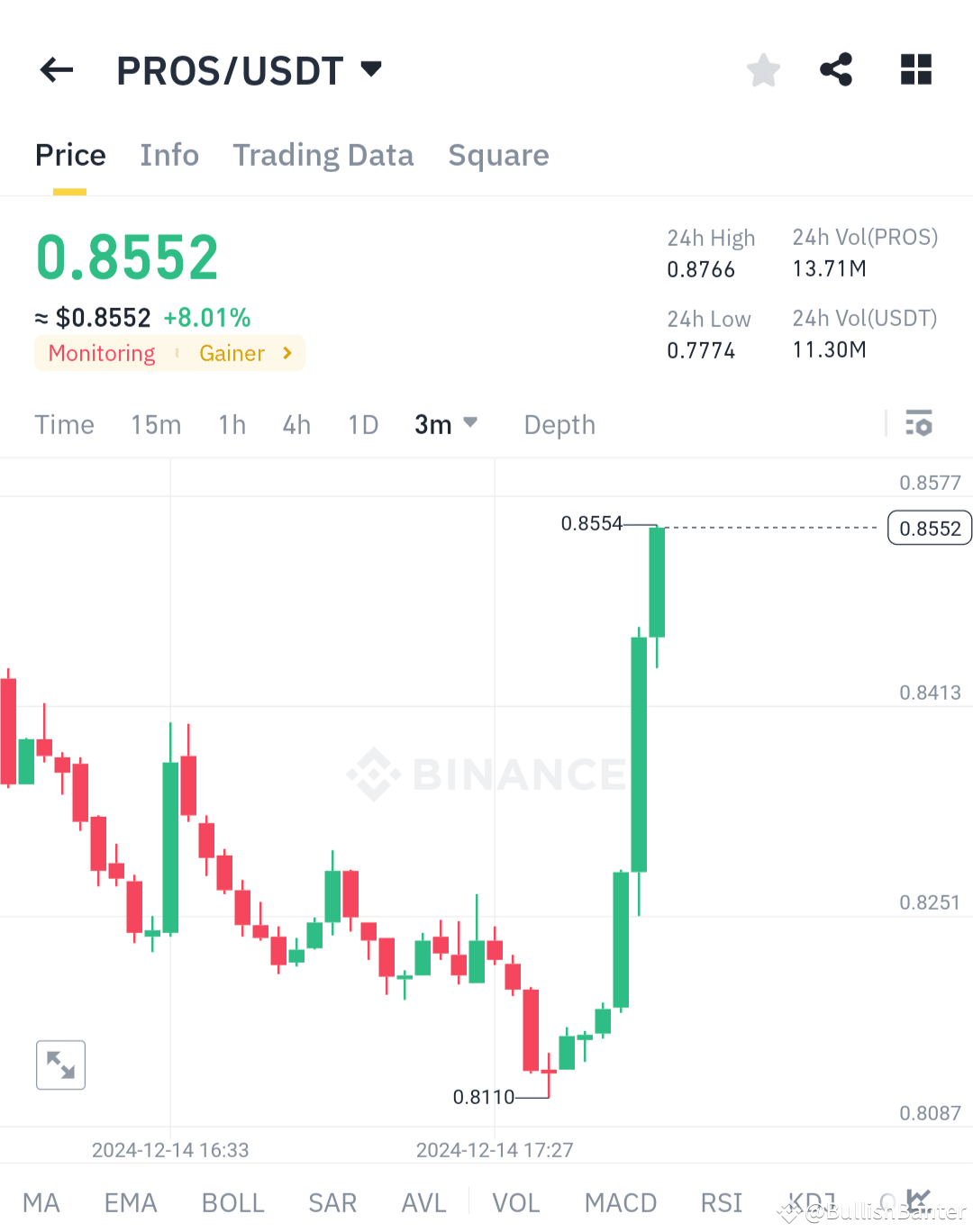973x1232 pixels.
Task: Open the Square tab
Action: click(x=498, y=154)
